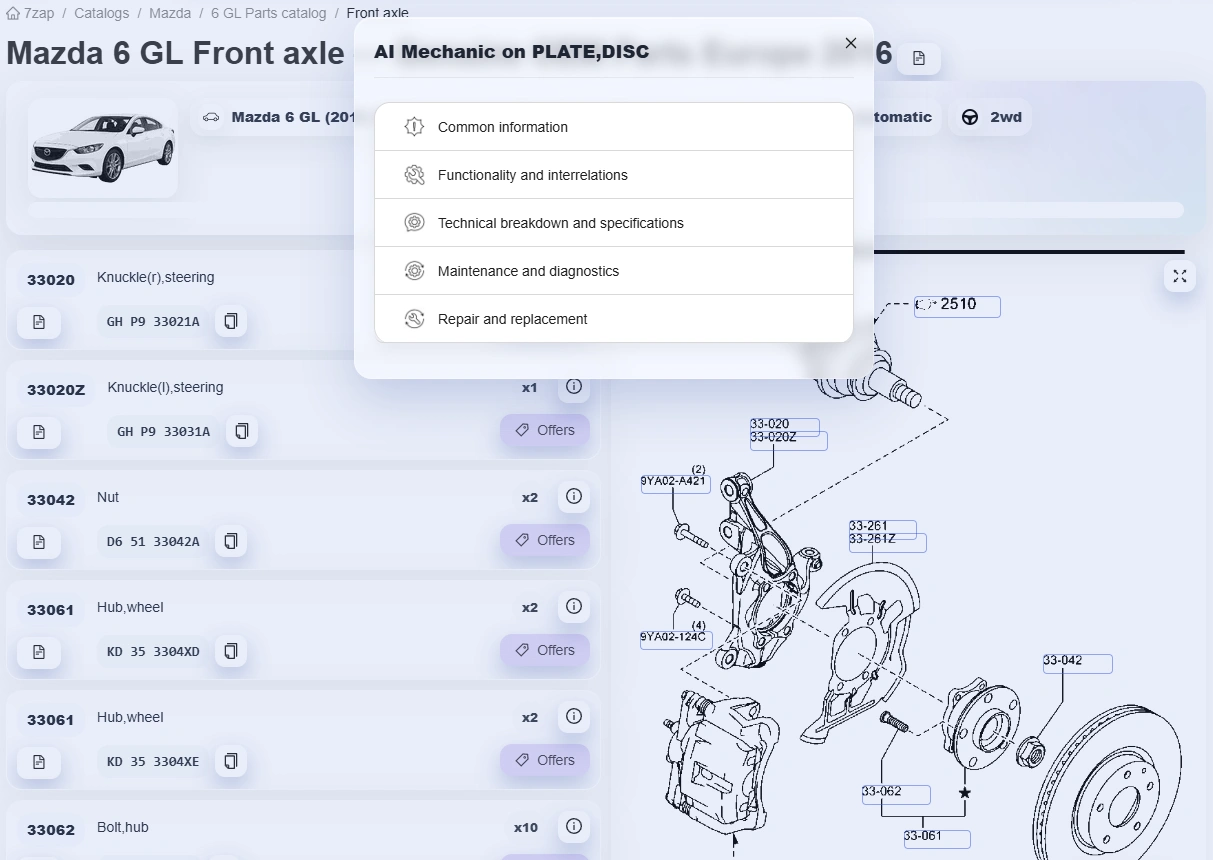Copy part number D6 51 33042A
This screenshot has height=860, width=1213.
[x=231, y=541]
